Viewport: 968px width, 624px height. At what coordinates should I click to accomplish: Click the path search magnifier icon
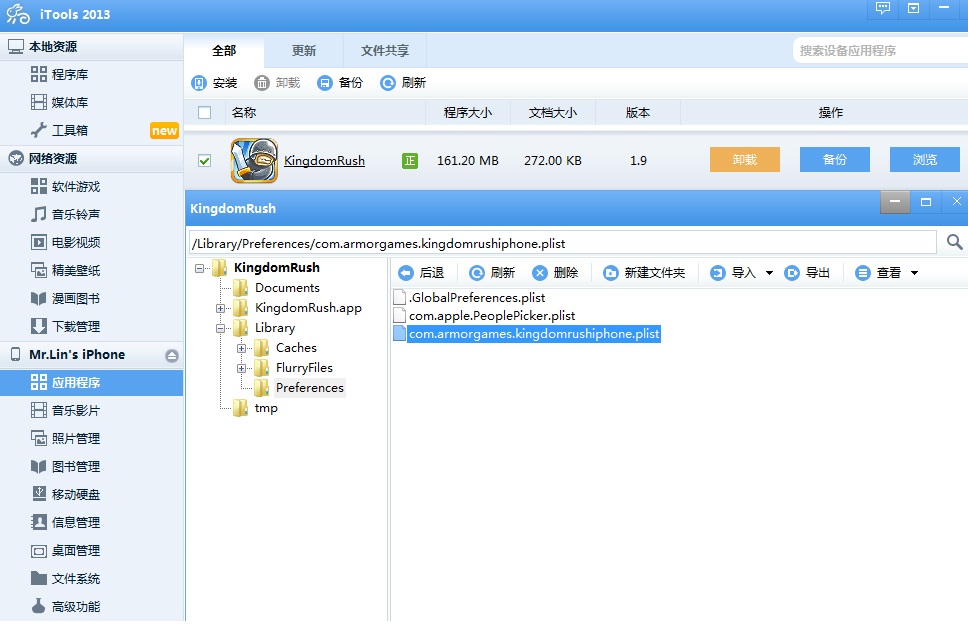(954, 243)
